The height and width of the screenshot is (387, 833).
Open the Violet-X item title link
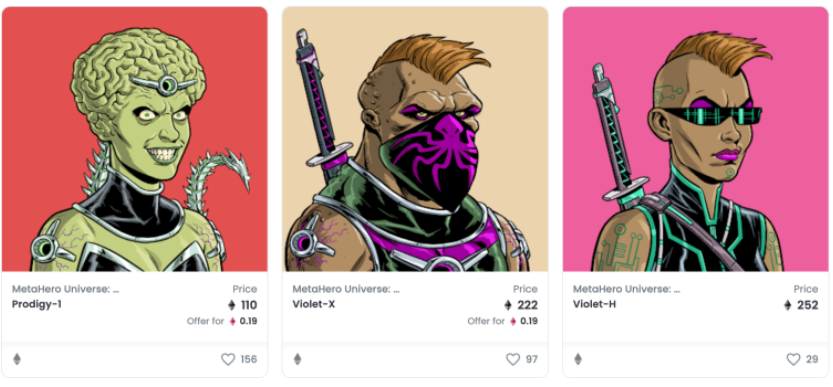click(x=314, y=305)
